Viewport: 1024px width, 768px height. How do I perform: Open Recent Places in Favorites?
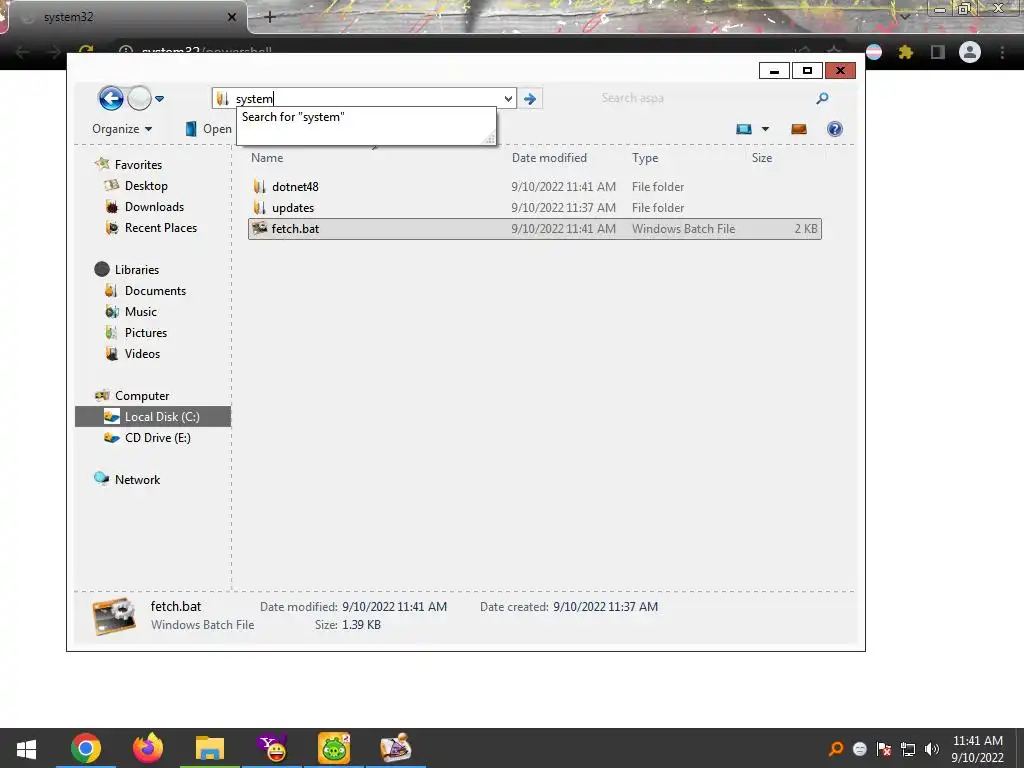coord(161,227)
